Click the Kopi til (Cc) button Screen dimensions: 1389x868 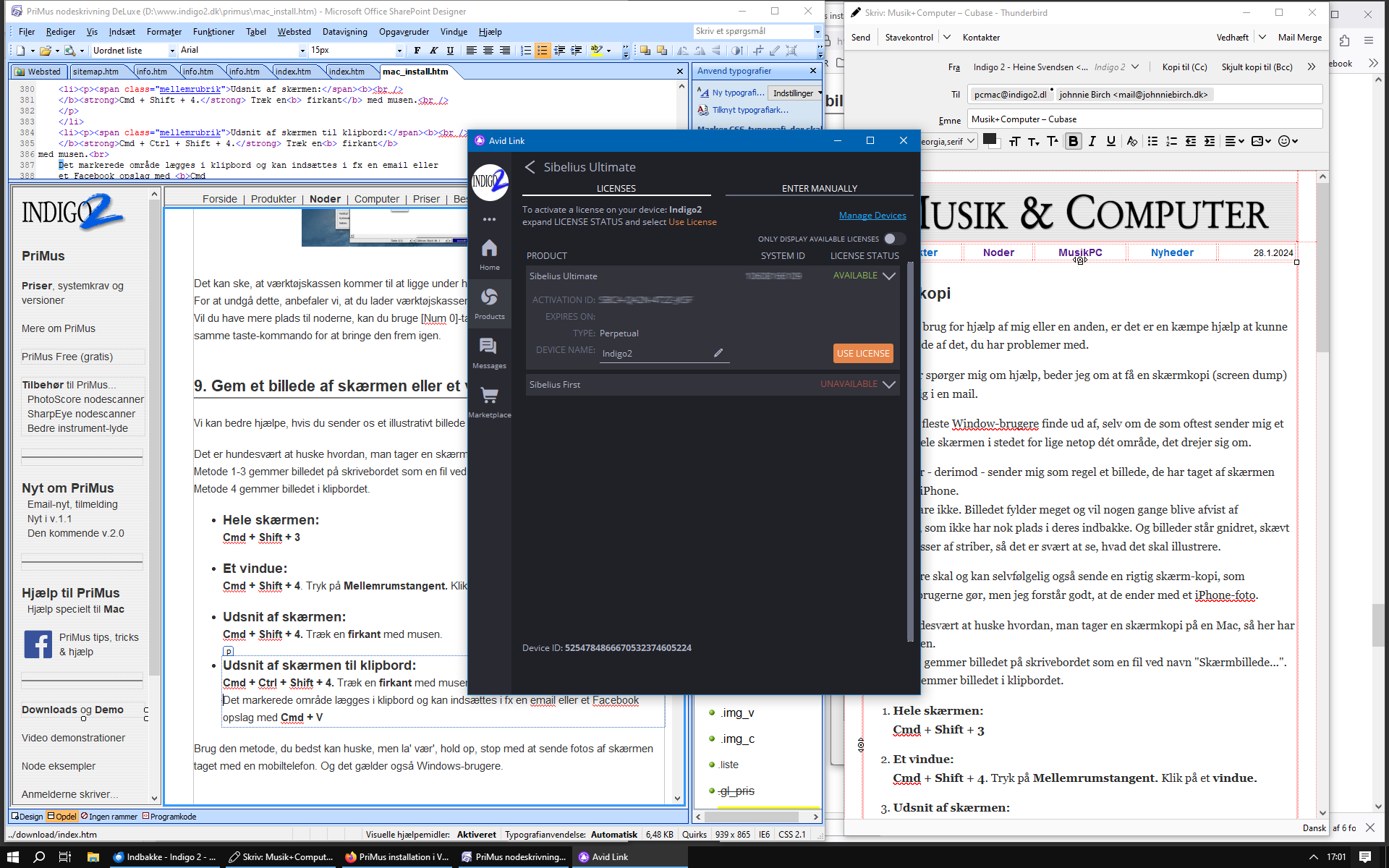pos(1184,67)
